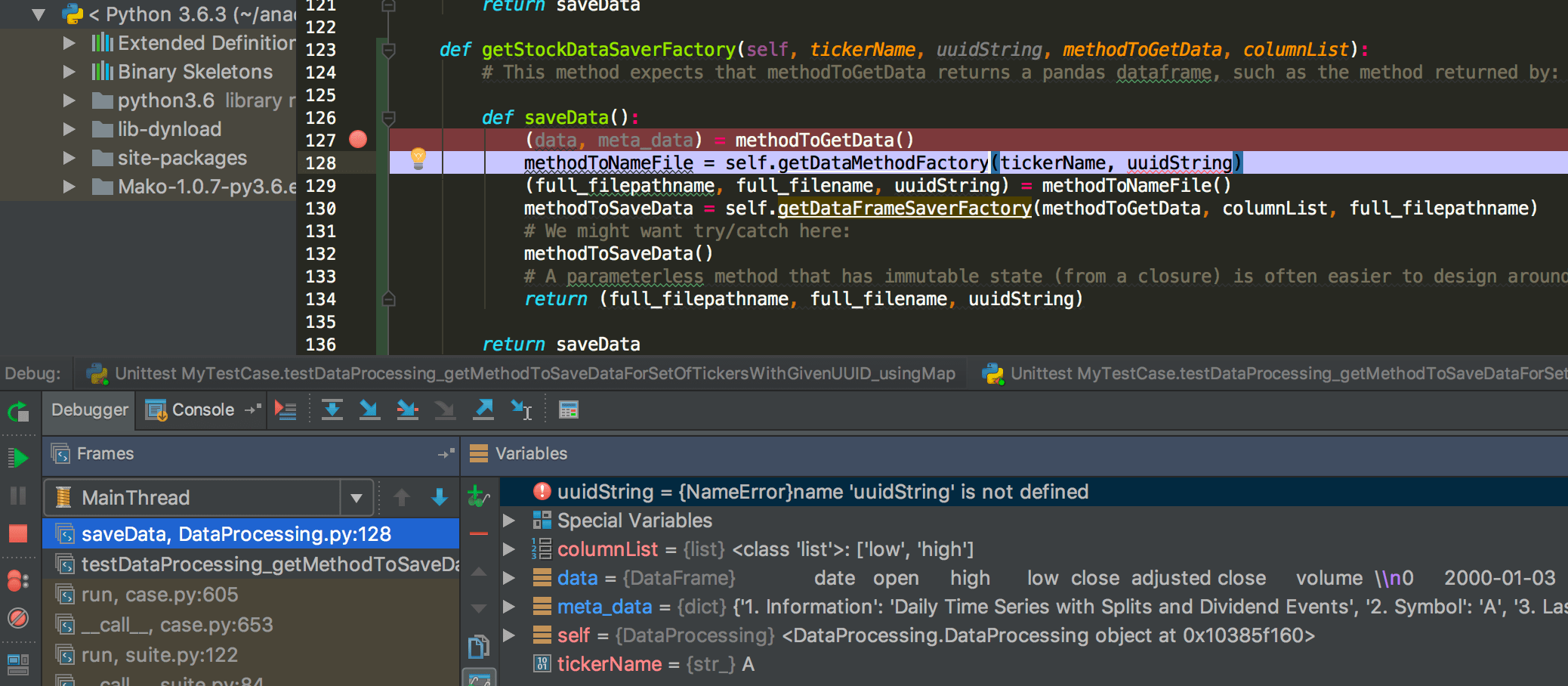Collapse the getStockDataSaverFactory fold marker on line 123
Image resolution: width=1568 pixels, height=686 pixels.
click(x=388, y=50)
